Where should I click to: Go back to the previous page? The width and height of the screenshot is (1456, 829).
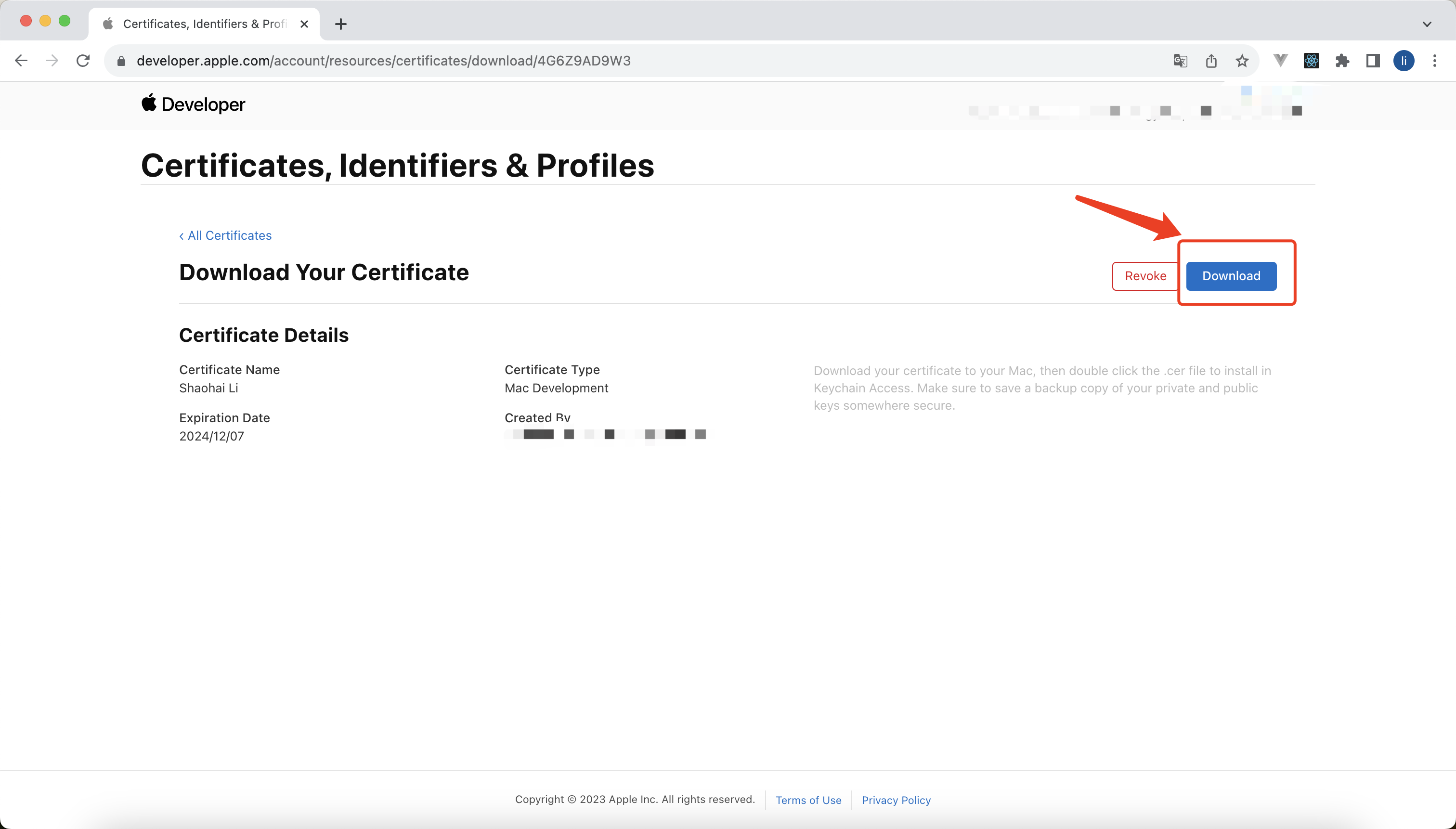point(21,60)
